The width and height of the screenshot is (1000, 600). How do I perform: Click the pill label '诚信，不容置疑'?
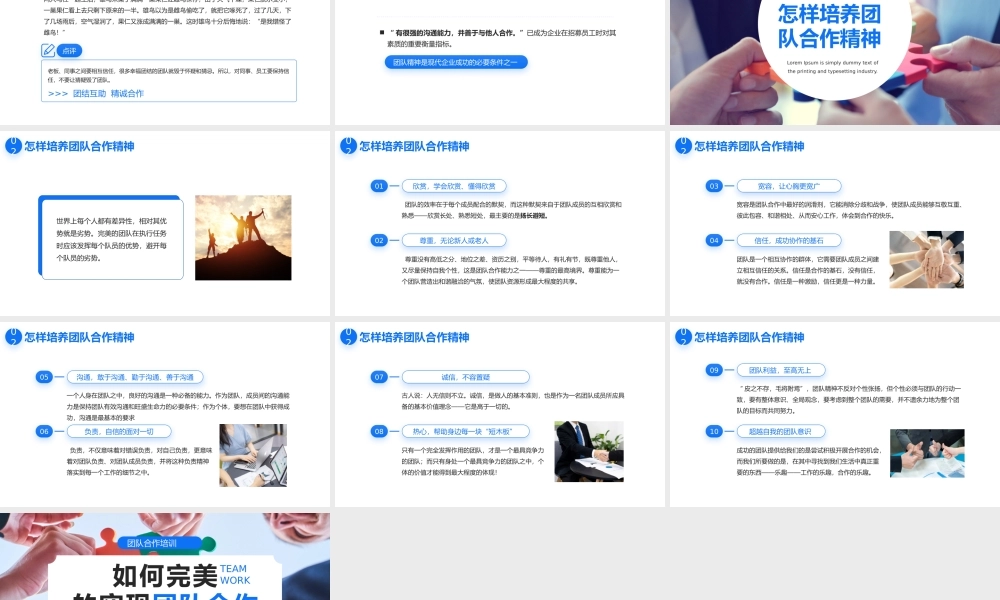(x=466, y=377)
